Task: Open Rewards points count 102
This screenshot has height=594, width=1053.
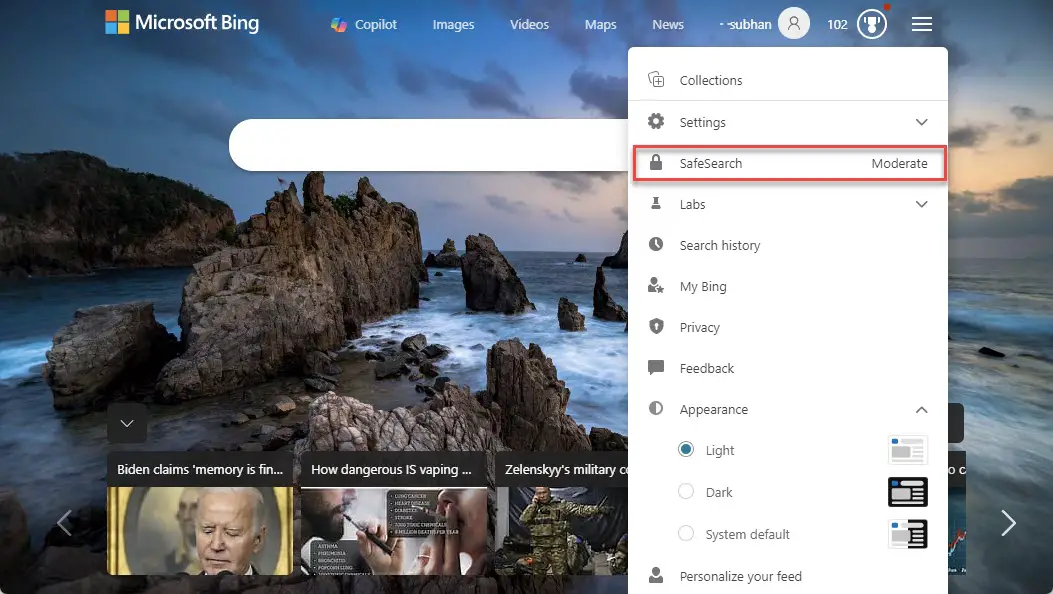Action: click(837, 25)
